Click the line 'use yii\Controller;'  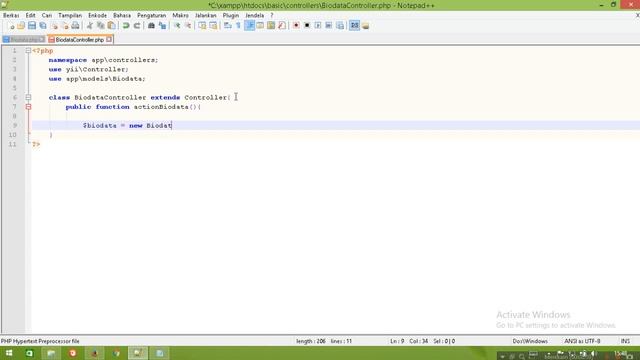click(x=89, y=69)
